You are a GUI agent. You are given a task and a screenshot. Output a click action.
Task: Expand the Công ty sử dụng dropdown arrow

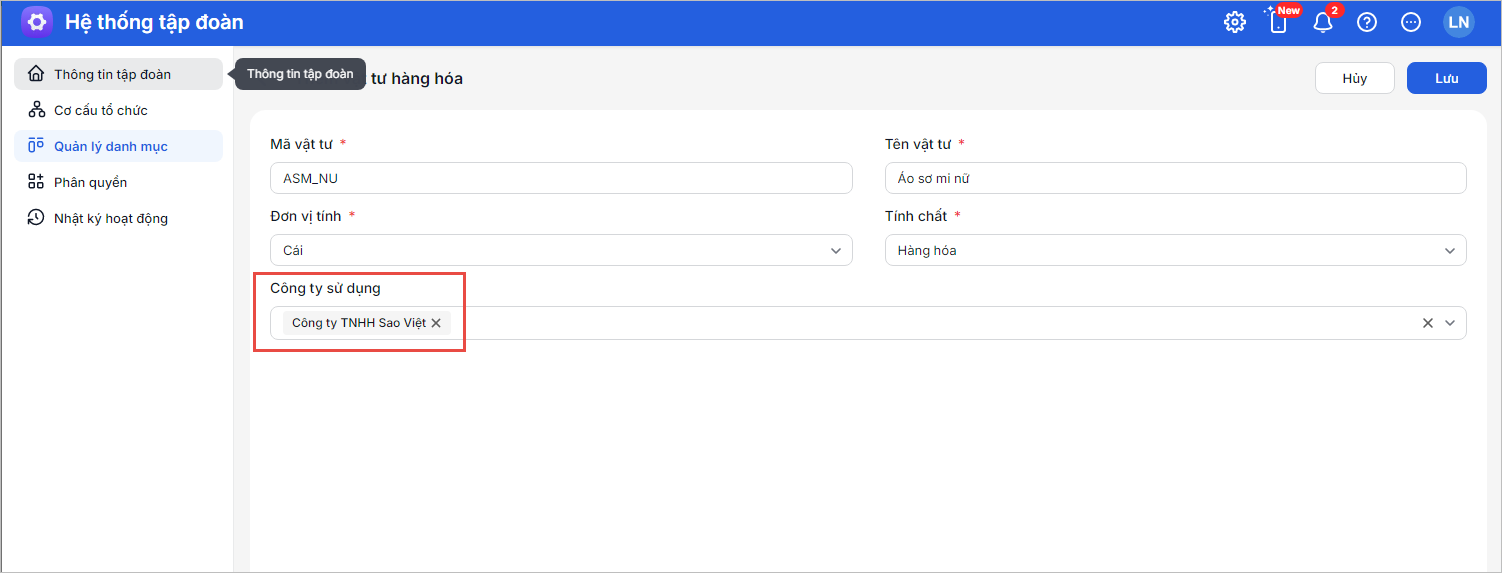pos(1450,323)
